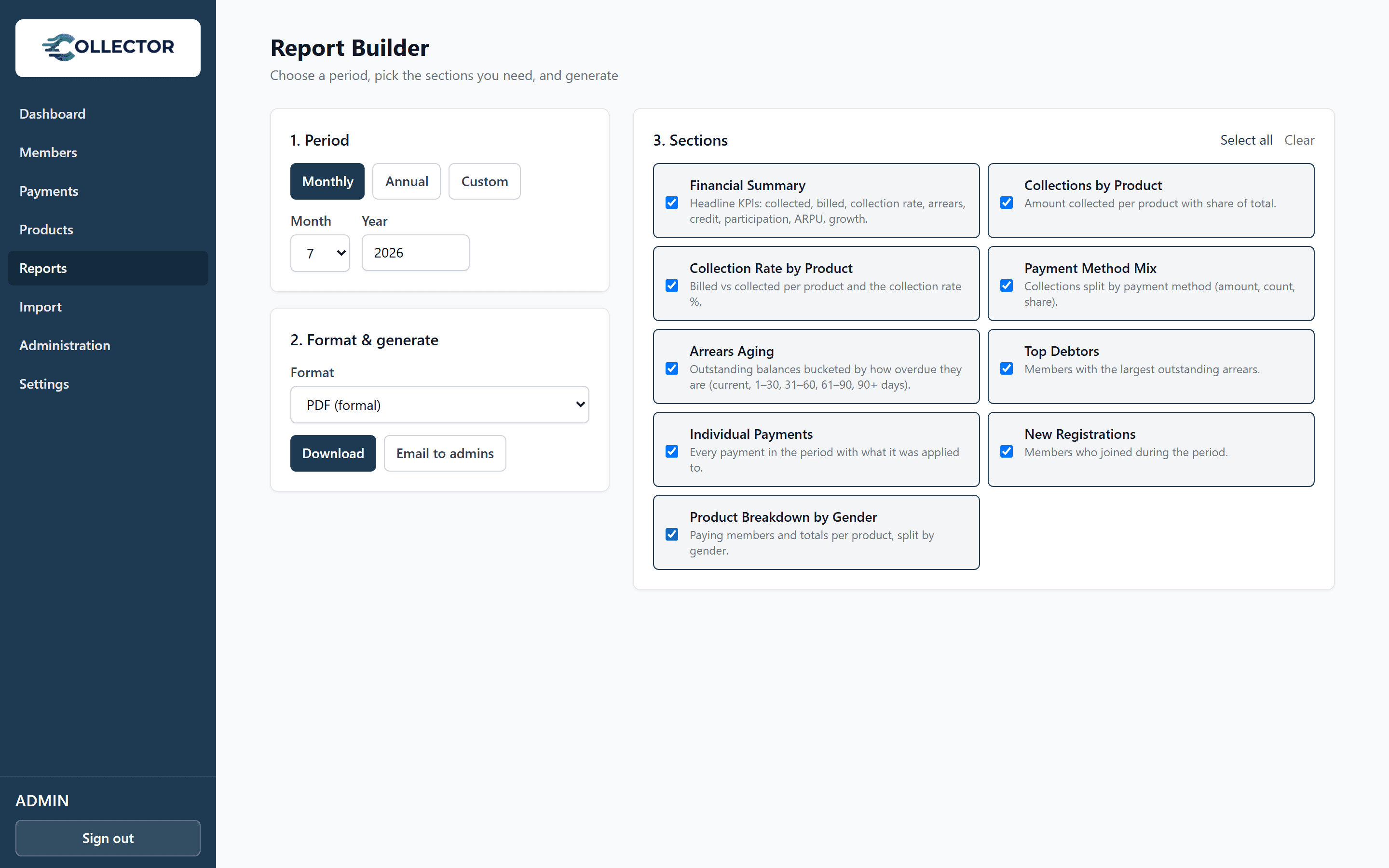
Task: Click 'Members who joined during the period.' description
Action: coord(1126,452)
